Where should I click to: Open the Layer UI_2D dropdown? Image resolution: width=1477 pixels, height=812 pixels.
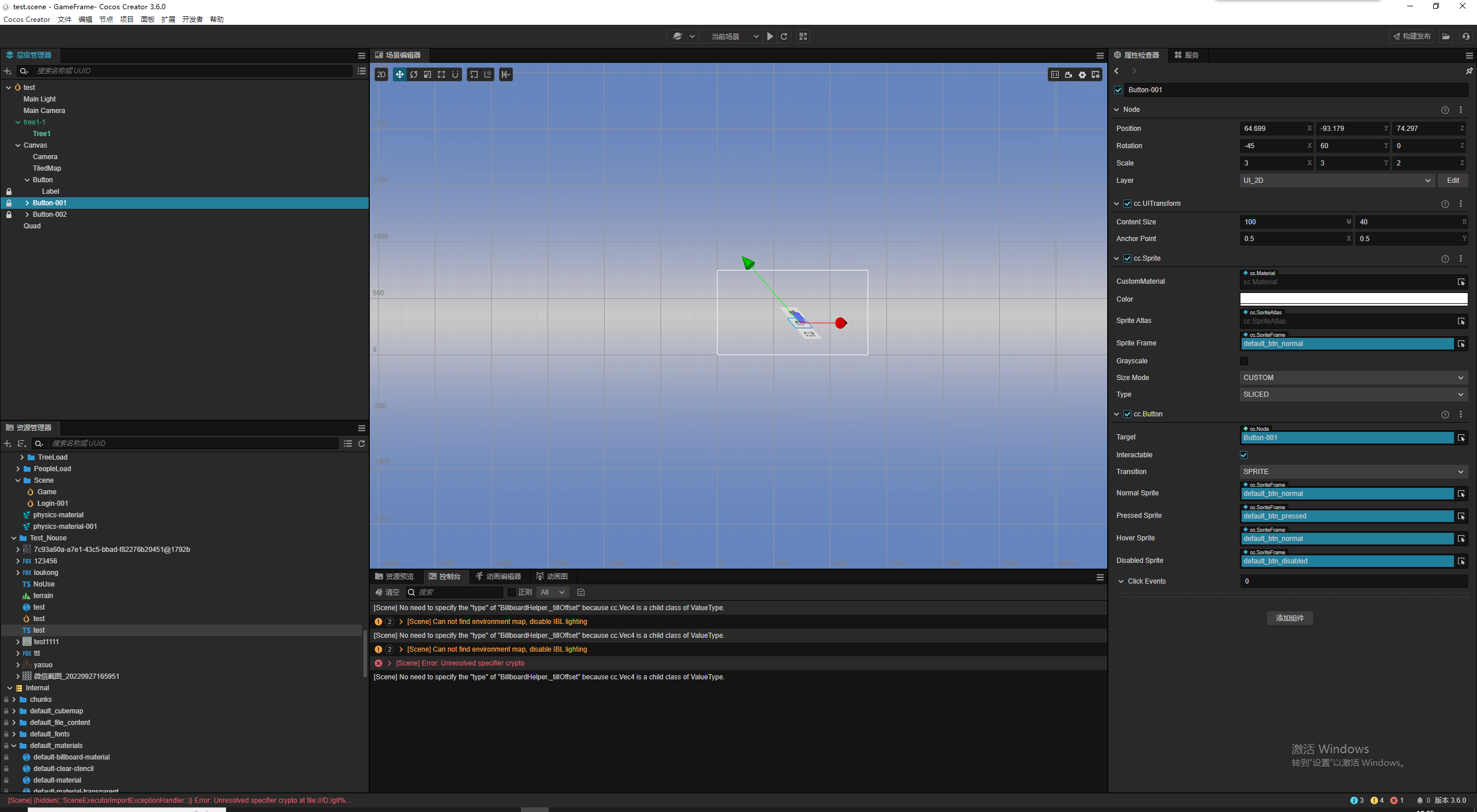coord(1337,181)
